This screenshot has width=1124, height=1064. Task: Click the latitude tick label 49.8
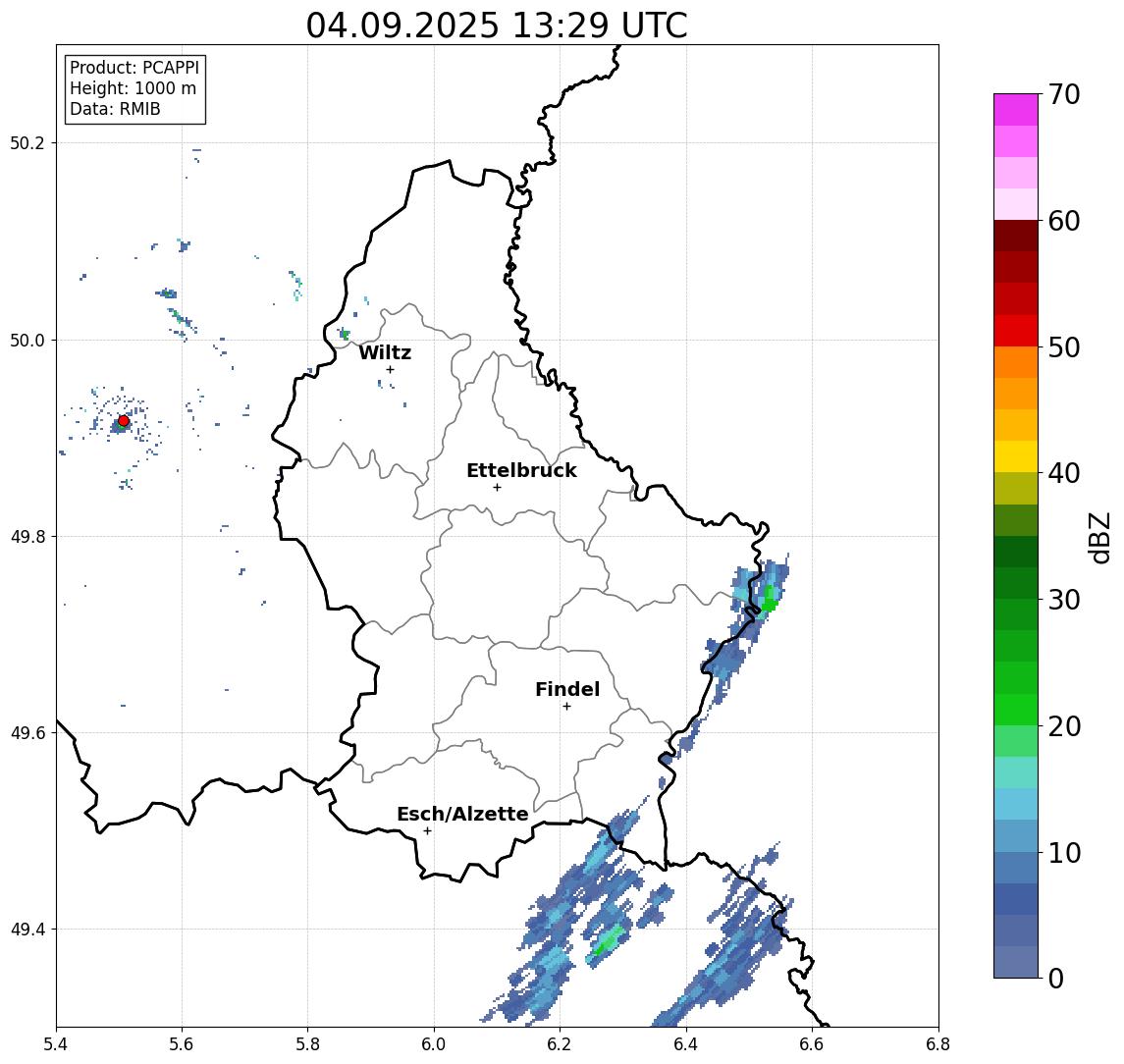pyautogui.click(x=27, y=536)
